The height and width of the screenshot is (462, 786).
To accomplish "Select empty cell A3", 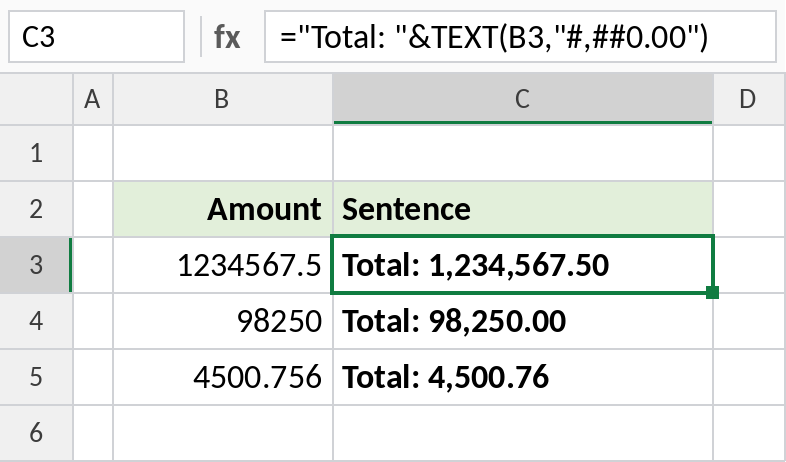I will 93,265.
